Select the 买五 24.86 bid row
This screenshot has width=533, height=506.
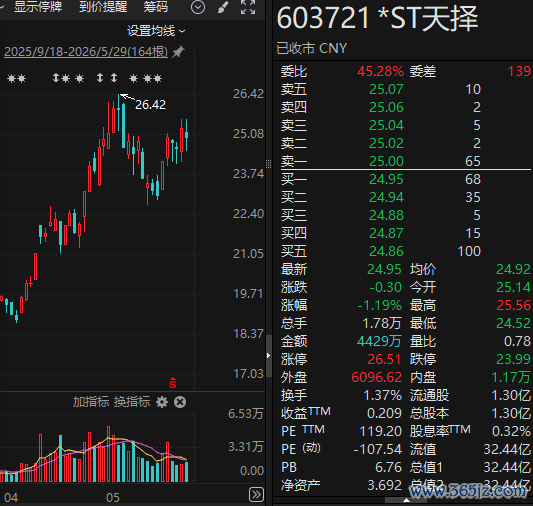coord(405,251)
